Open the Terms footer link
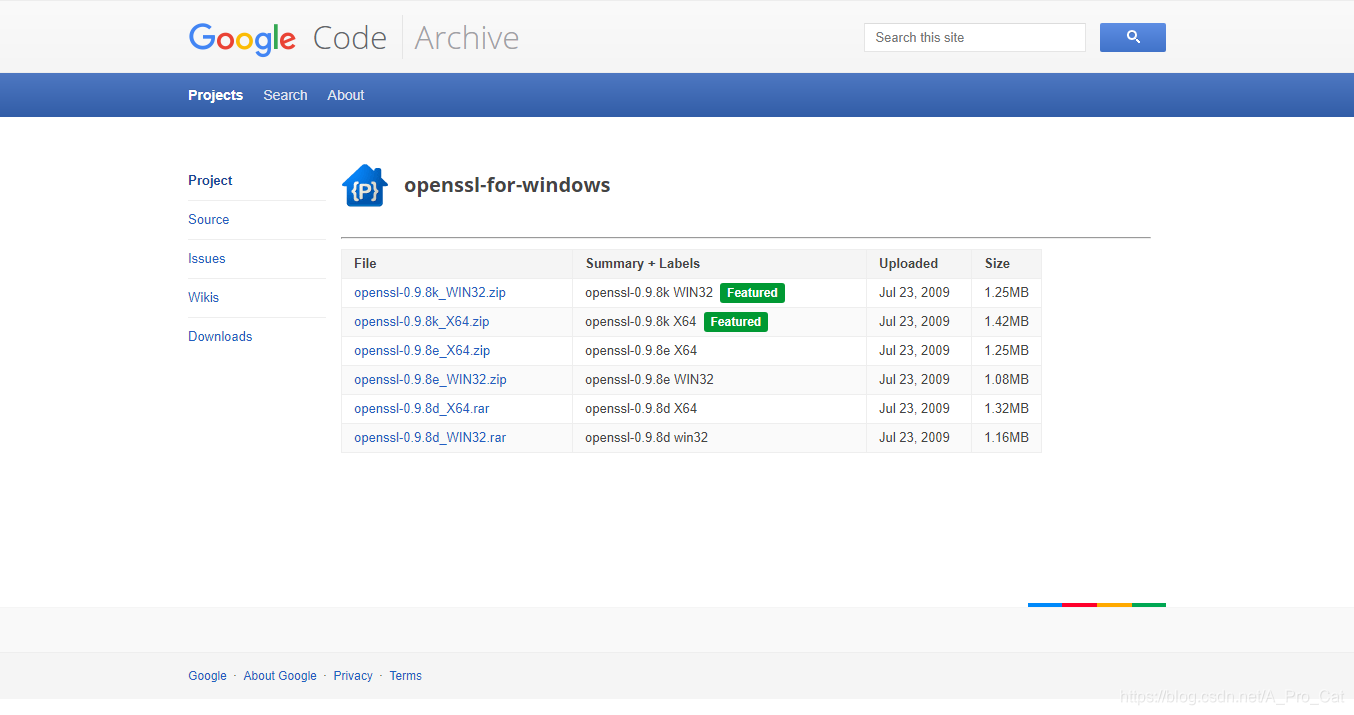The image size is (1354, 715). [x=406, y=676]
